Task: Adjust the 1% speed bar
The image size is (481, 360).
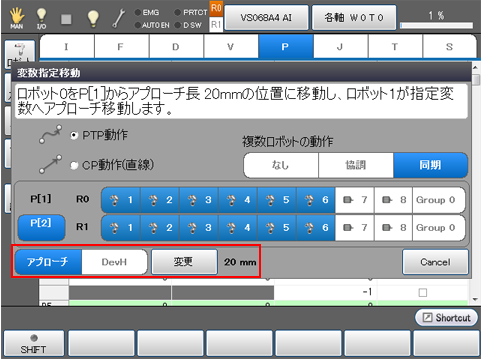Action: (x=436, y=26)
